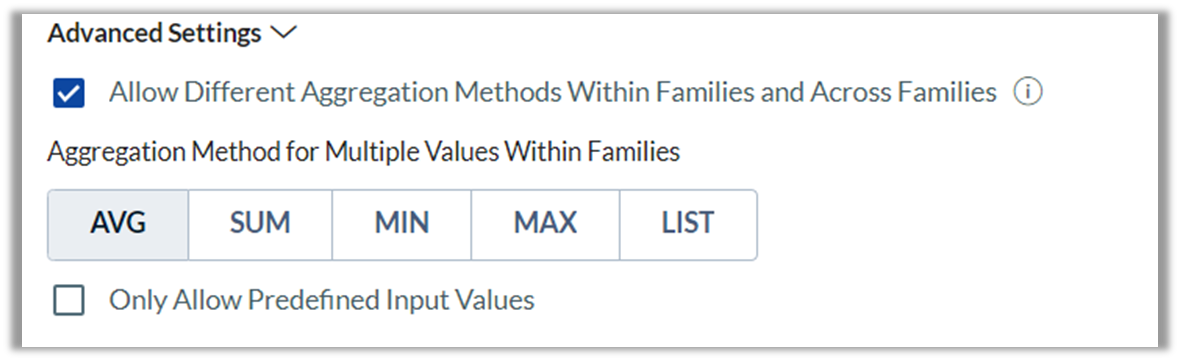The height and width of the screenshot is (361, 1180).
Task: Switch aggregation method to SUM
Action: (x=260, y=224)
